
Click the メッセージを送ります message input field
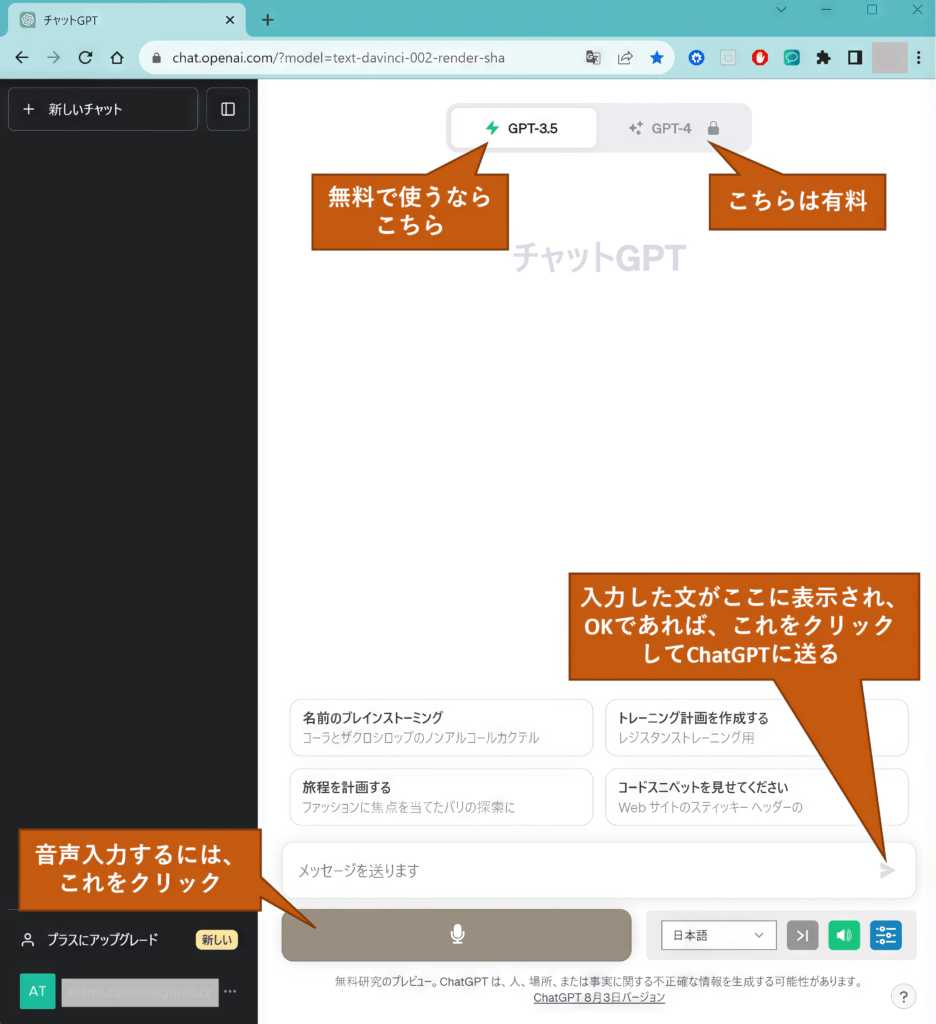tap(580, 870)
